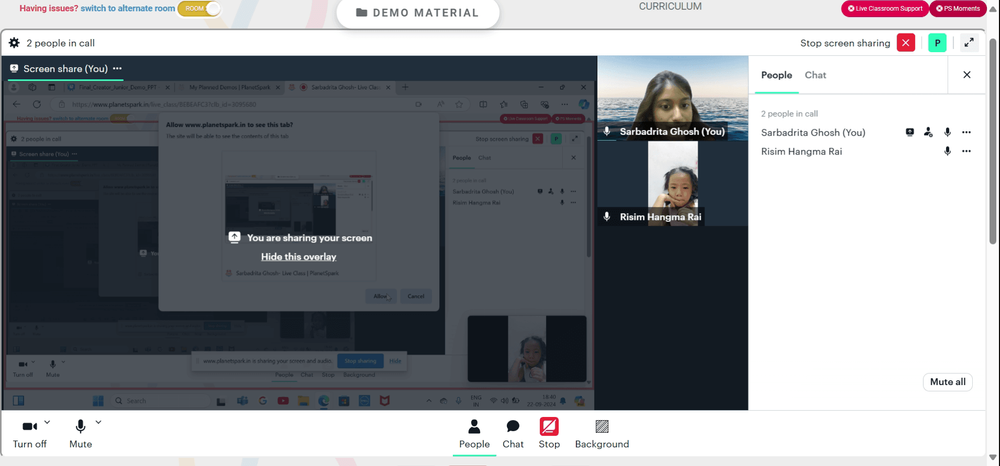Image resolution: width=1000 pixels, height=466 pixels.
Task: Toggle the mic icon in Risim Hangma Rai's row
Action: tap(948, 151)
